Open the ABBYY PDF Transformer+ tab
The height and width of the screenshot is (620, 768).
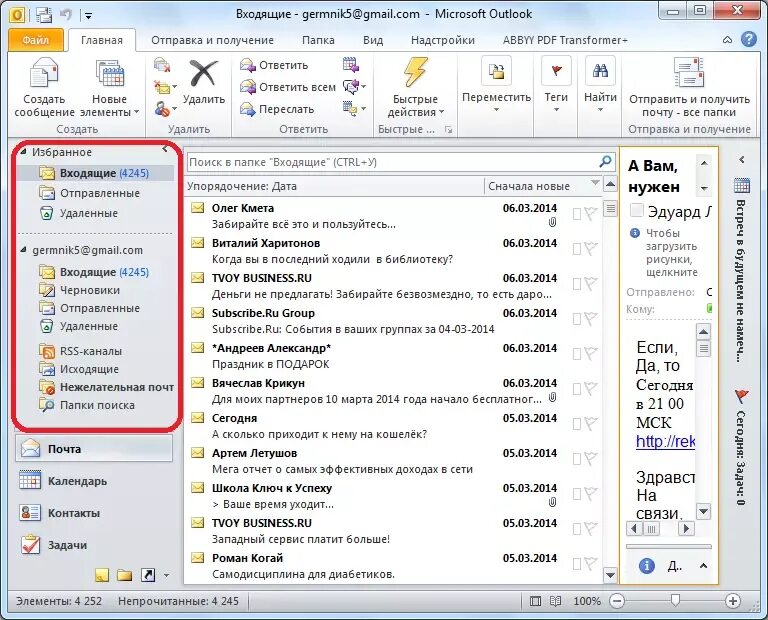(x=565, y=40)
